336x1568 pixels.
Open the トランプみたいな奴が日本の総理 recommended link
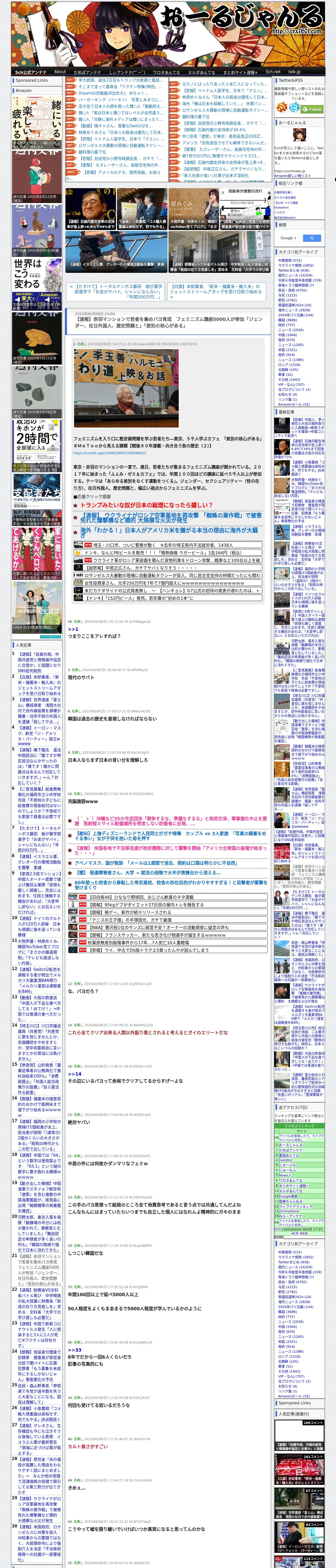click(146, 505)
